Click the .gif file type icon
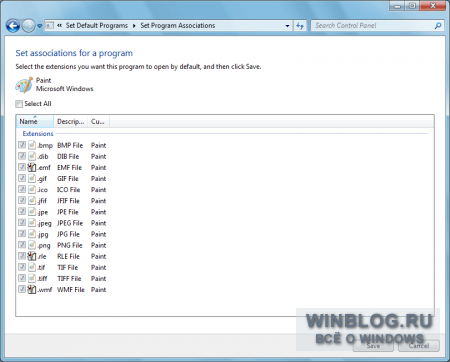450x362 pixels. [x=32, y=178]
